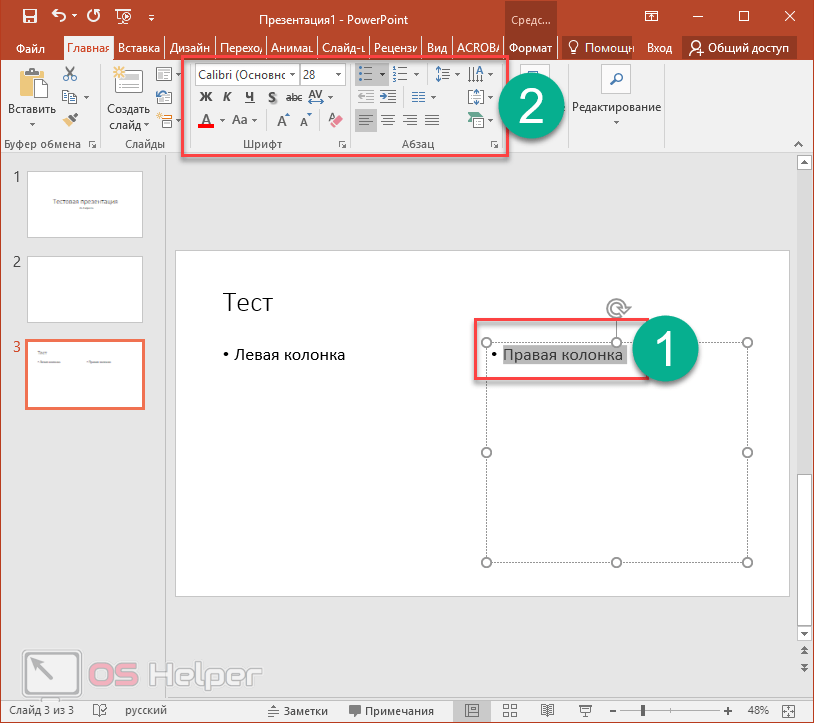Center the paragraph text
The image size is (814, 723).
pos(388,120)
